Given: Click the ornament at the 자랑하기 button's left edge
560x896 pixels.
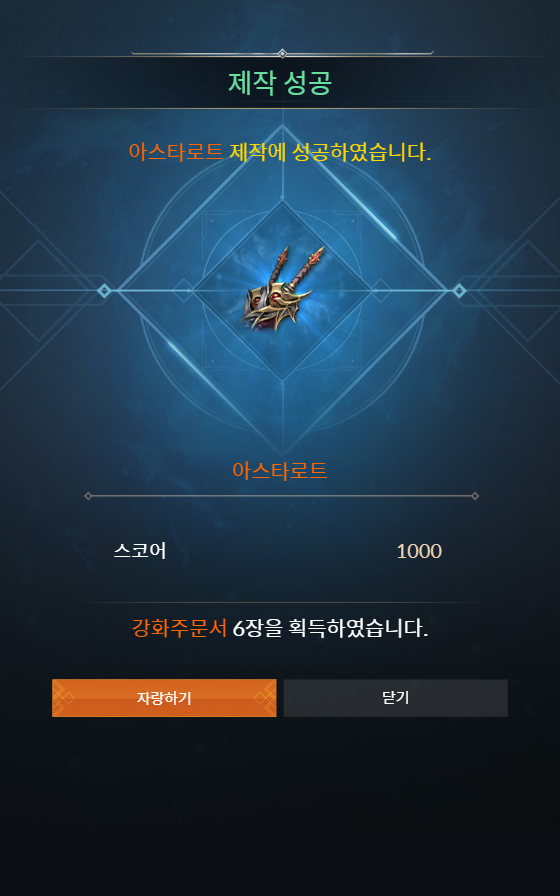Looking at the screenshot, I should (63, 698).
